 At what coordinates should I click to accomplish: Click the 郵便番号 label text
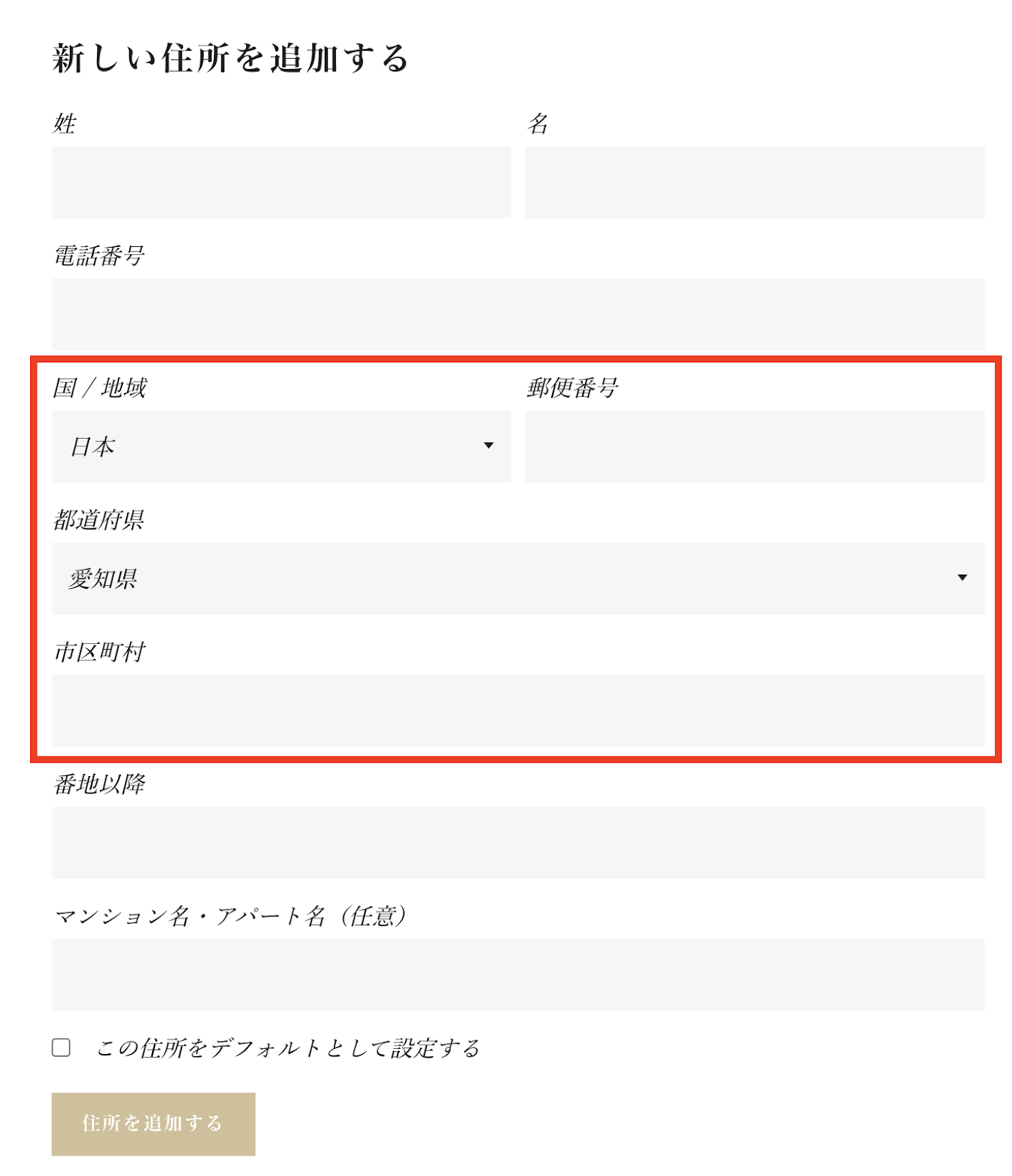point(573,387)
